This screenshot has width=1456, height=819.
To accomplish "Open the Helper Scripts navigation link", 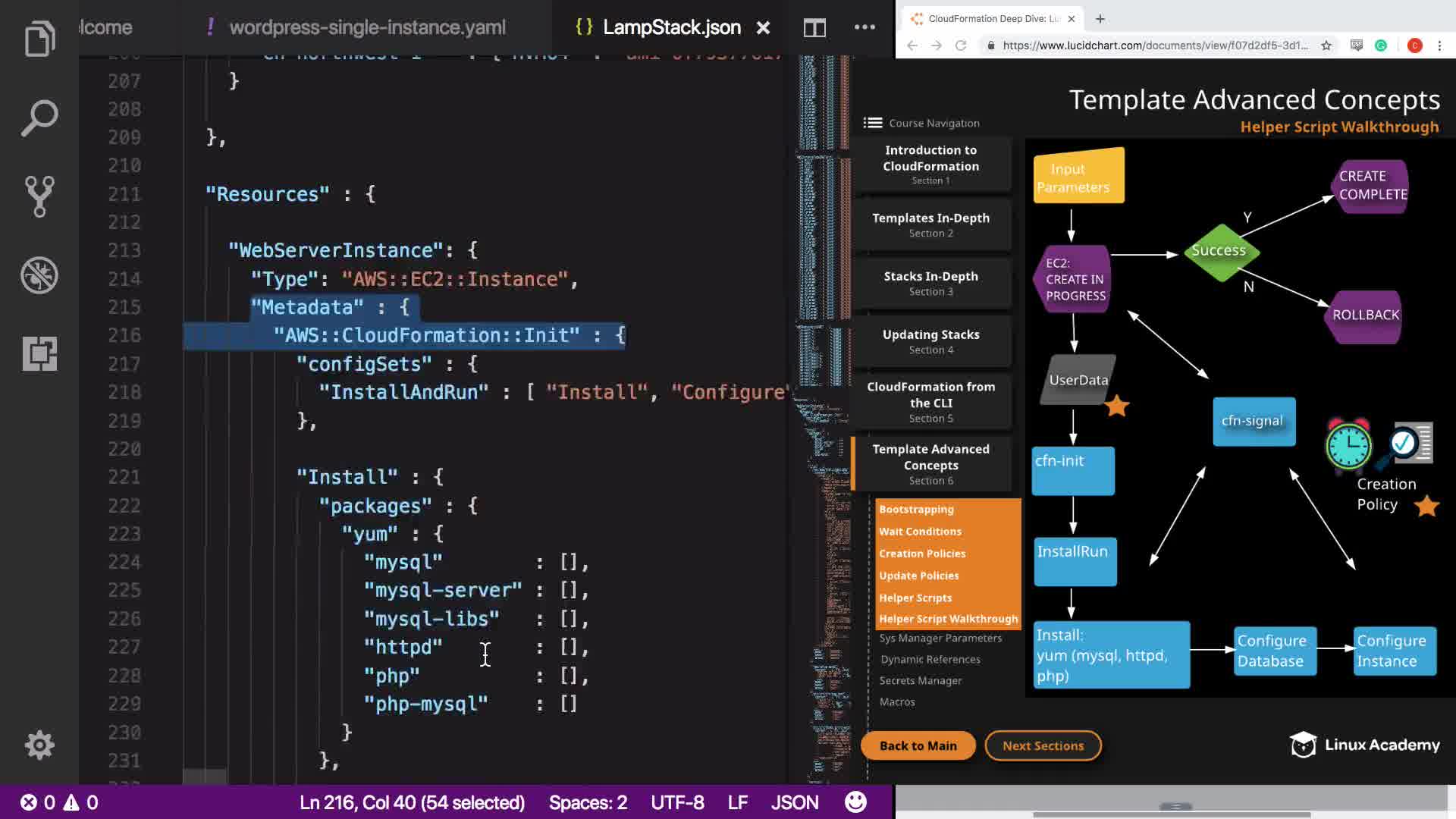I will click(915, 598).
